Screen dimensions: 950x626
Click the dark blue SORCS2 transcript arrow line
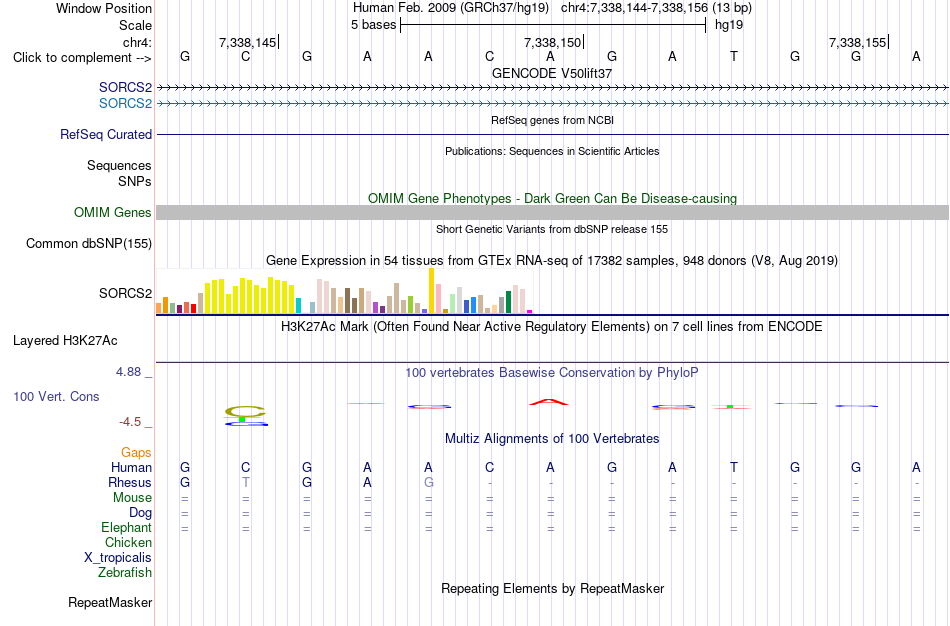553,88
